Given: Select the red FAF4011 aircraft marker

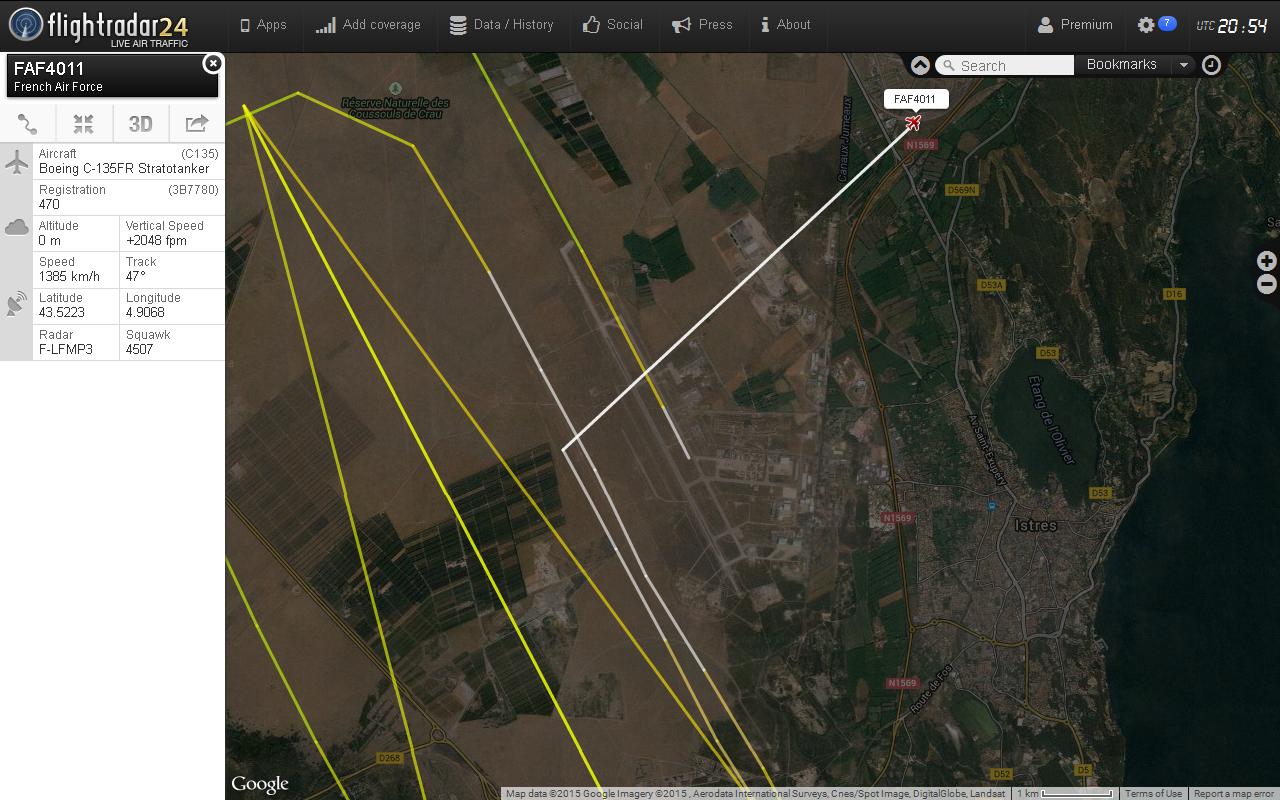Looking at the screenshot, I should tap(913, 123).
